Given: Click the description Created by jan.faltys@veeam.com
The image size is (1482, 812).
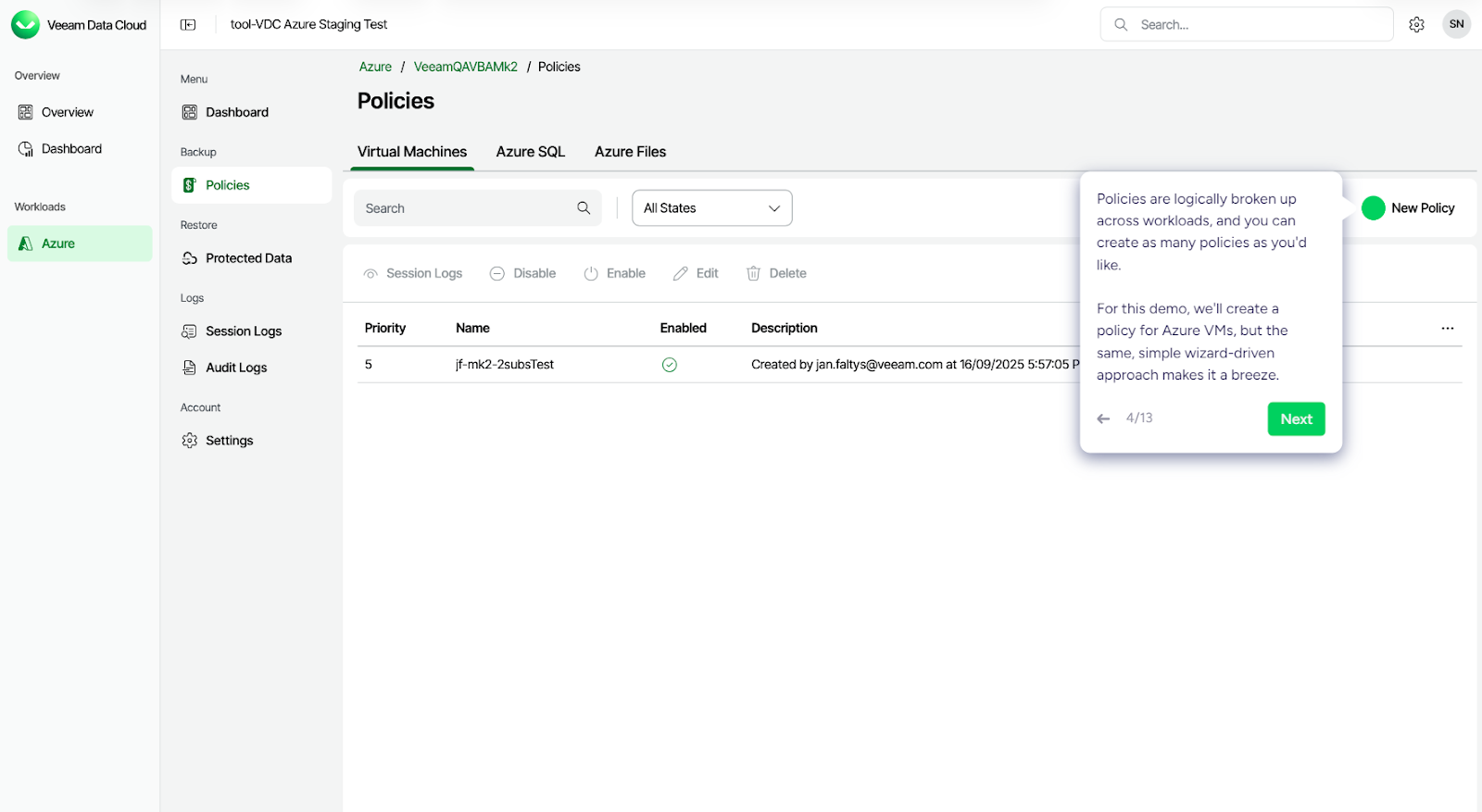Looking at the screenshot, I should pyautogui.click(x=915, y=365).
